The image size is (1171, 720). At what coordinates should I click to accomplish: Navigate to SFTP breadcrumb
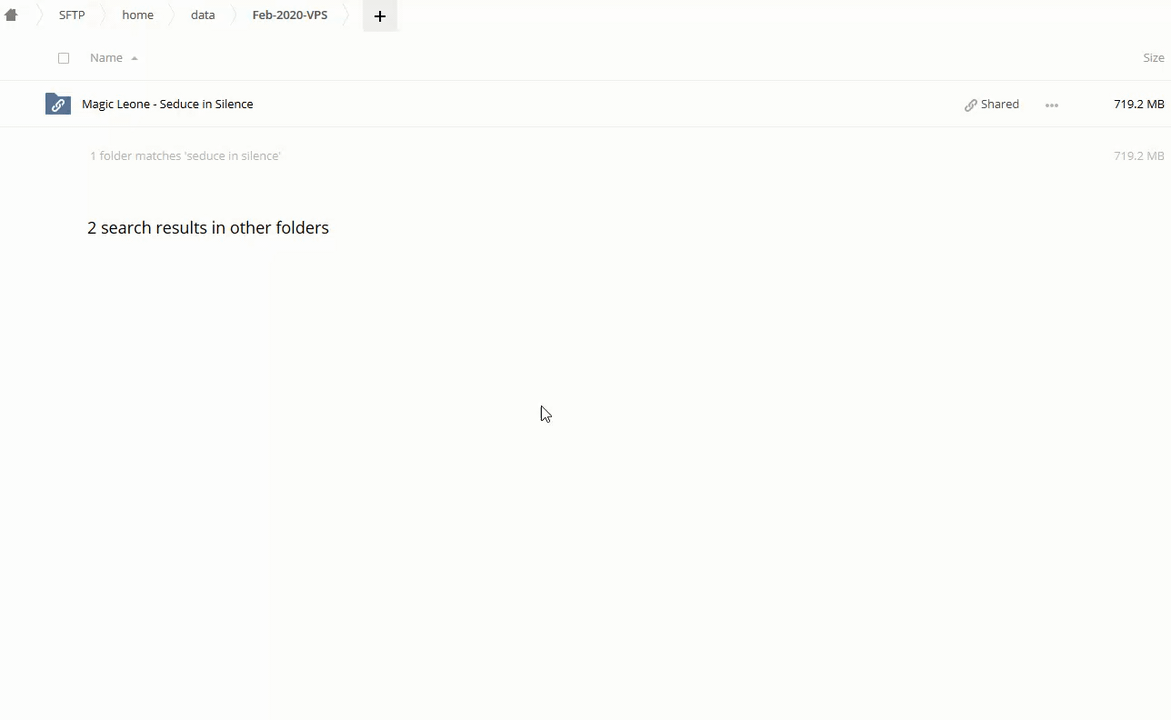point(72,15)
